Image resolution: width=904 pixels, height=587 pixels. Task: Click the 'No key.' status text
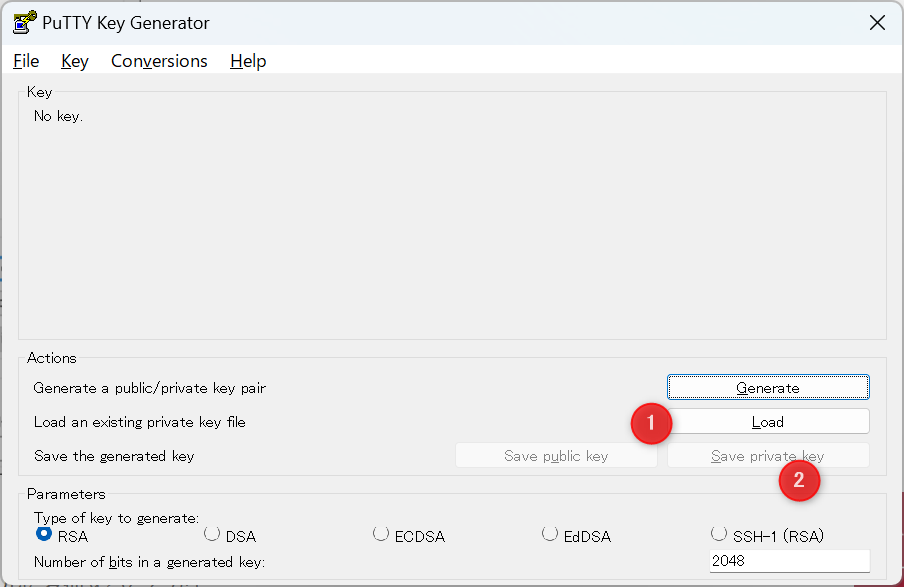[x=58, y=116]
